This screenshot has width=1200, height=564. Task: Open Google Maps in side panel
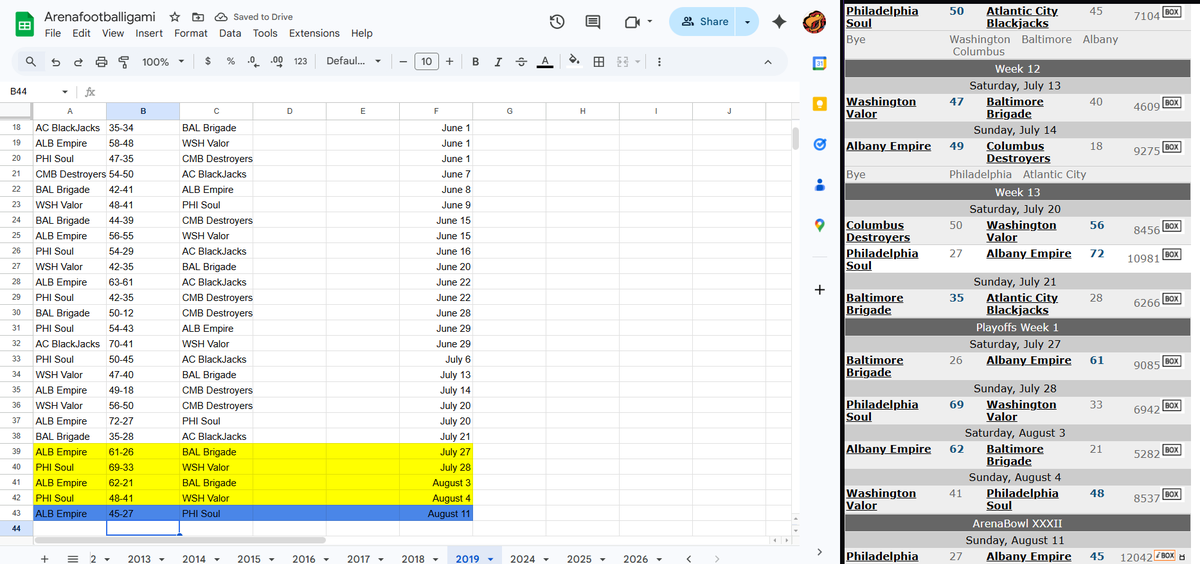coord(818,226)
